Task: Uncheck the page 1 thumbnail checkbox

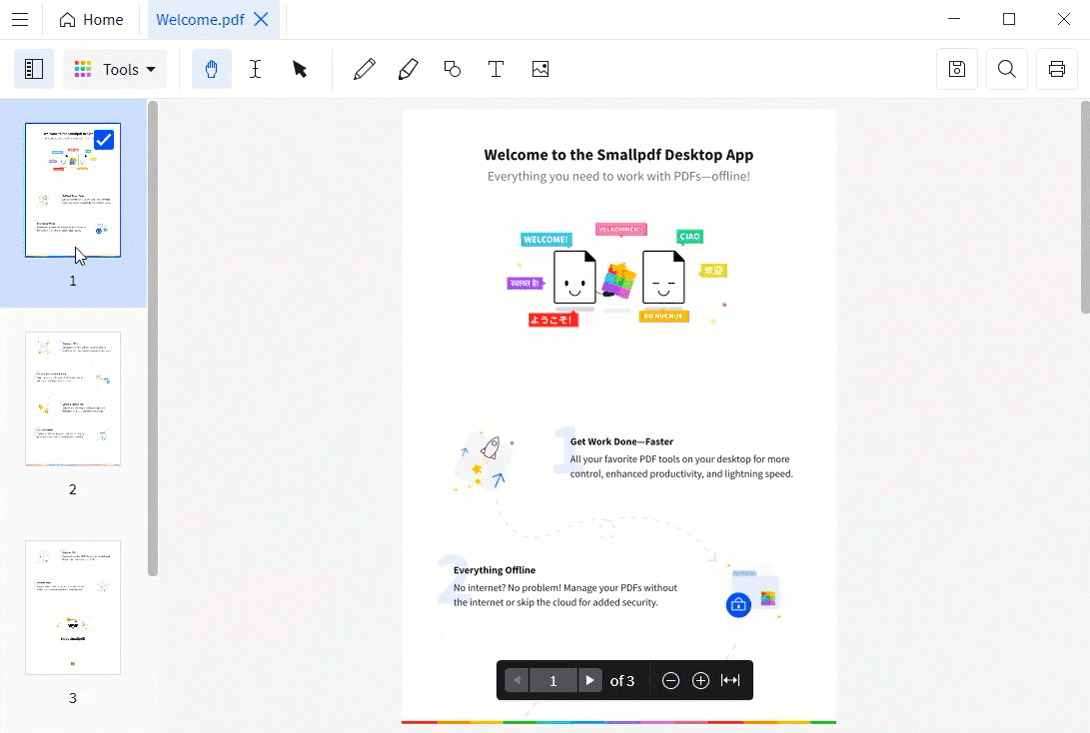Action: [104, 140]
